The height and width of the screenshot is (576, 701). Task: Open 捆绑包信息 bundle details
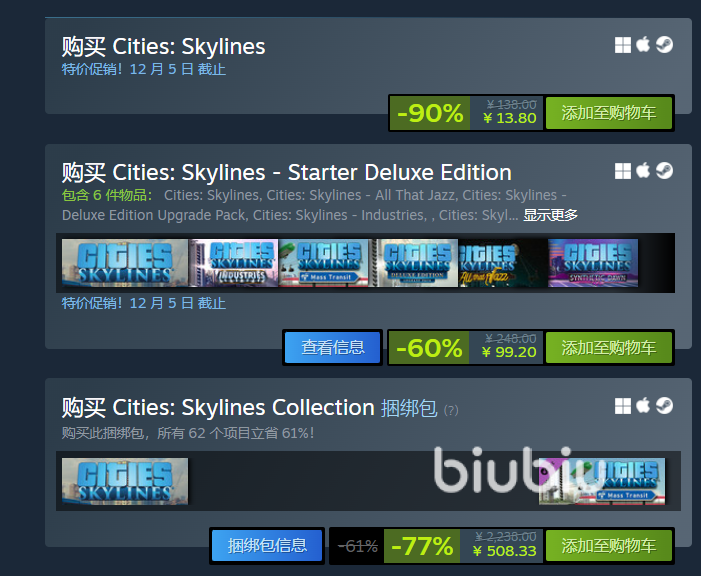pos(267,546)
